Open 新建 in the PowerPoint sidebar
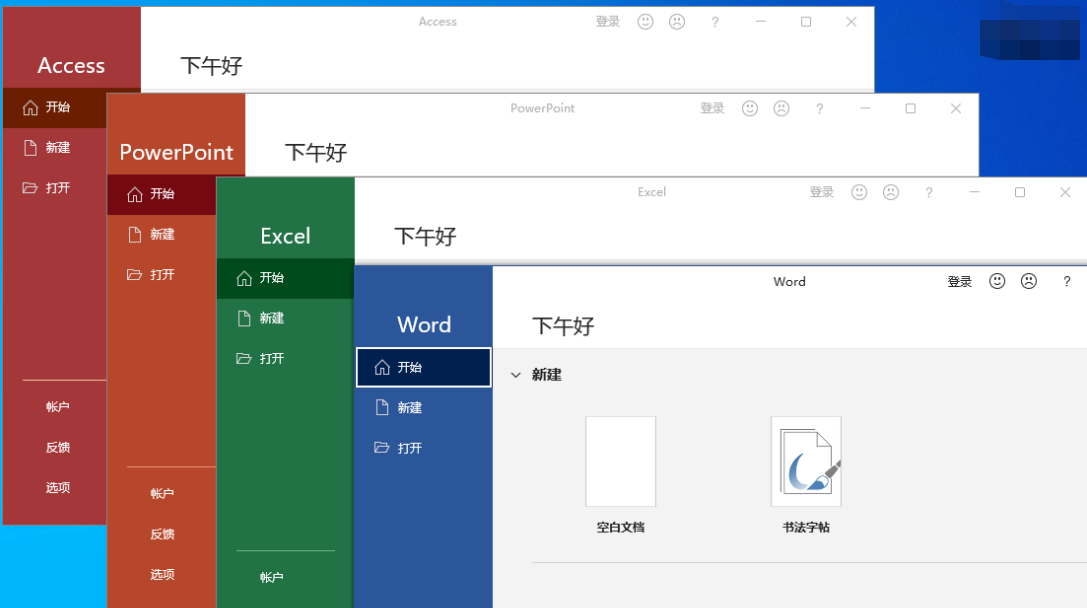Viewport: 1087px width, 608px height. pyautogui.click(x=162, y=234)
